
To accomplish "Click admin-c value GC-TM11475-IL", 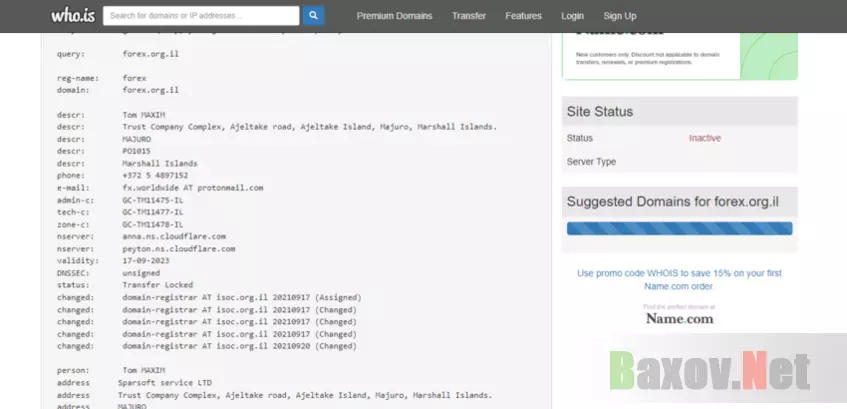I will pyautogui.click(x=153, y=200).
